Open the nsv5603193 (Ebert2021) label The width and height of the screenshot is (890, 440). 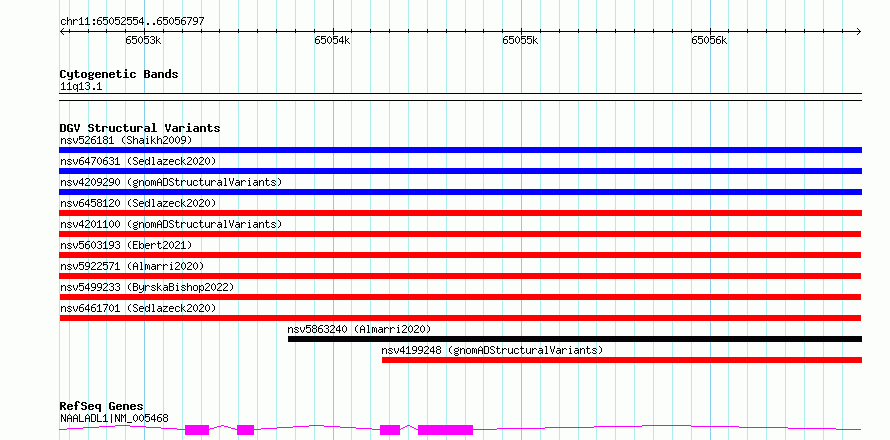click(x=126, y=245)
